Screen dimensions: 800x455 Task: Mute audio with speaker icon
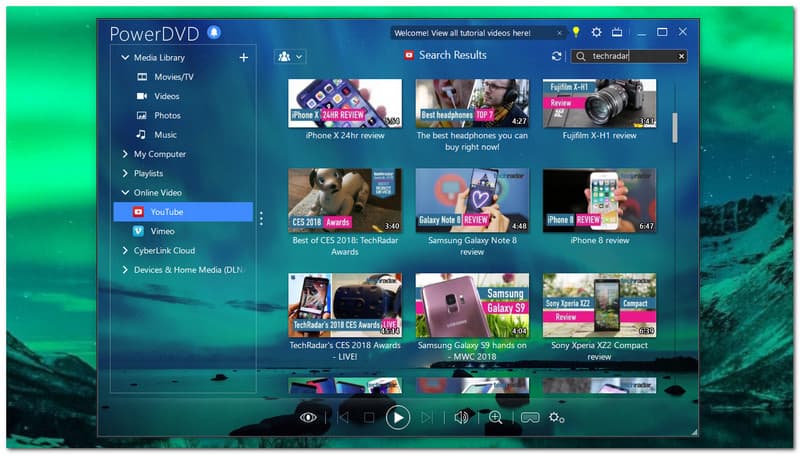click(461, 418)
